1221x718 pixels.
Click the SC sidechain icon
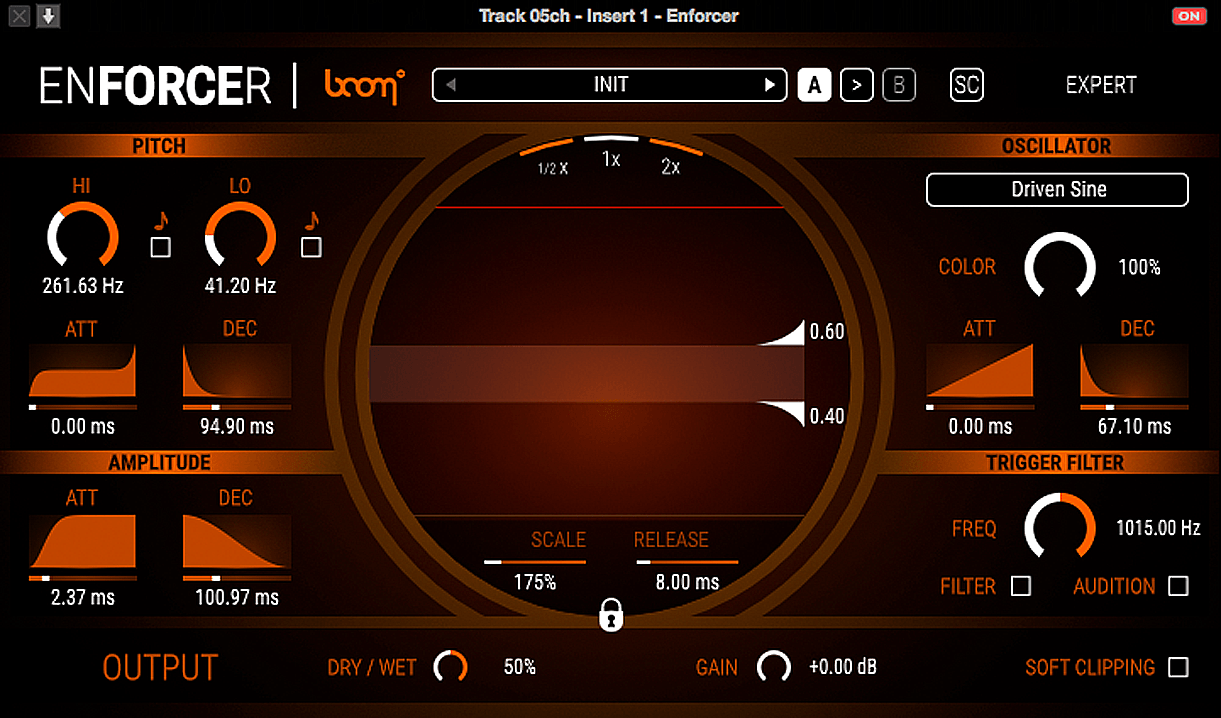(966, 86)
